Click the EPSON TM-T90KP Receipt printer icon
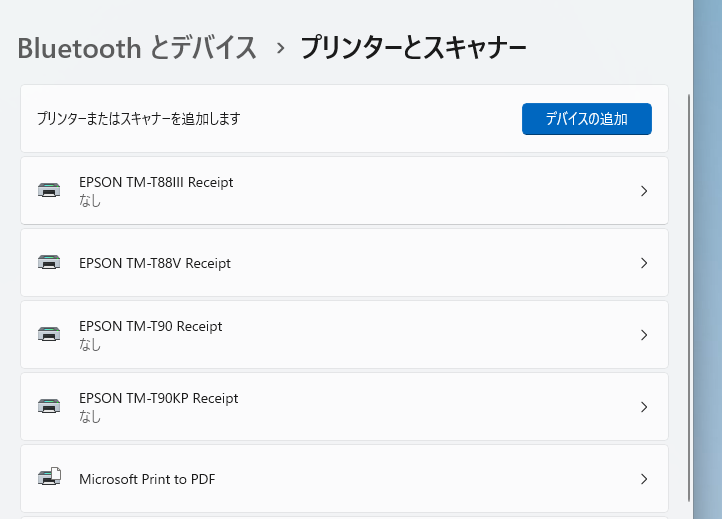 coord(48,407)
